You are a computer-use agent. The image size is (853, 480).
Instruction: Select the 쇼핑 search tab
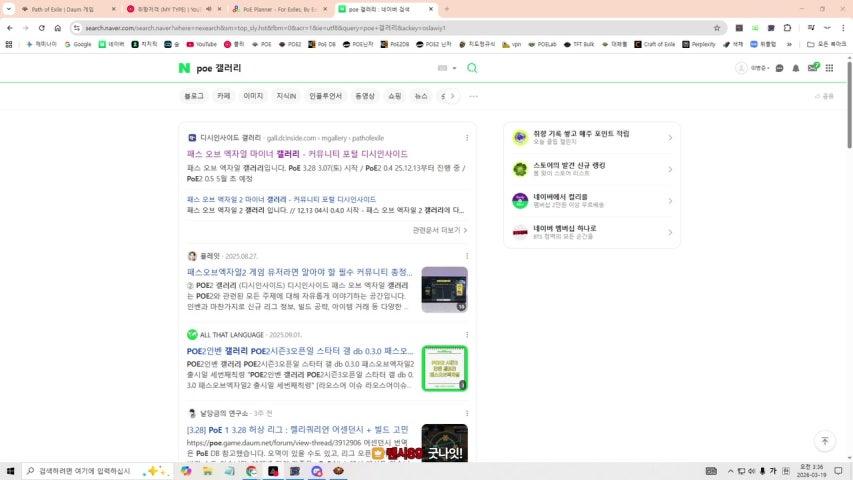[394, 96]
